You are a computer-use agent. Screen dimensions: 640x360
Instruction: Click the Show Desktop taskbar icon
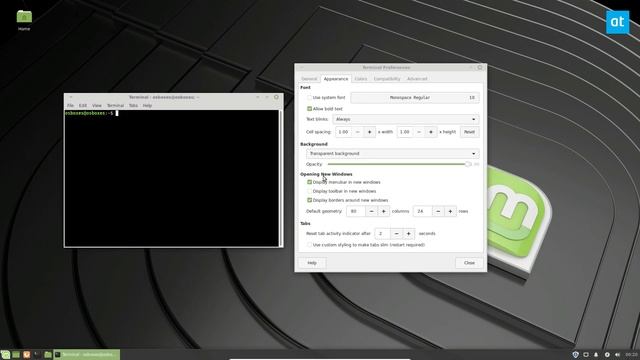(x=16, y=355)
